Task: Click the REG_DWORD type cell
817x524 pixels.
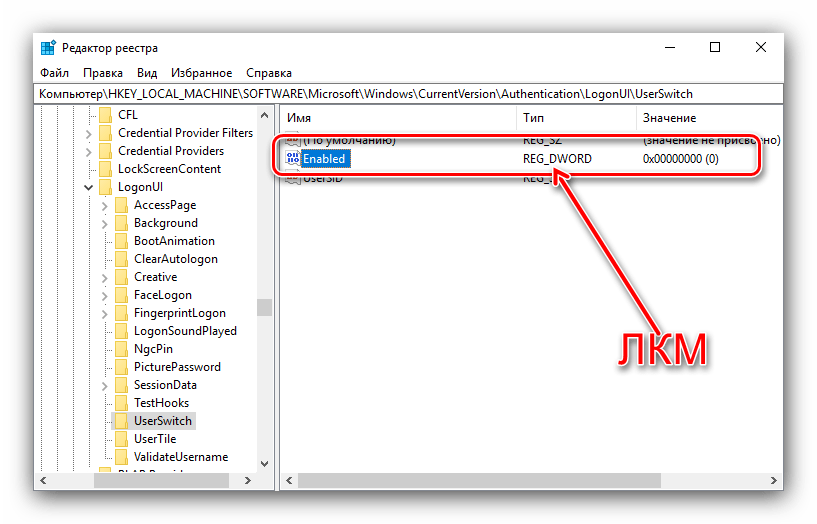Action: (557, 159)
